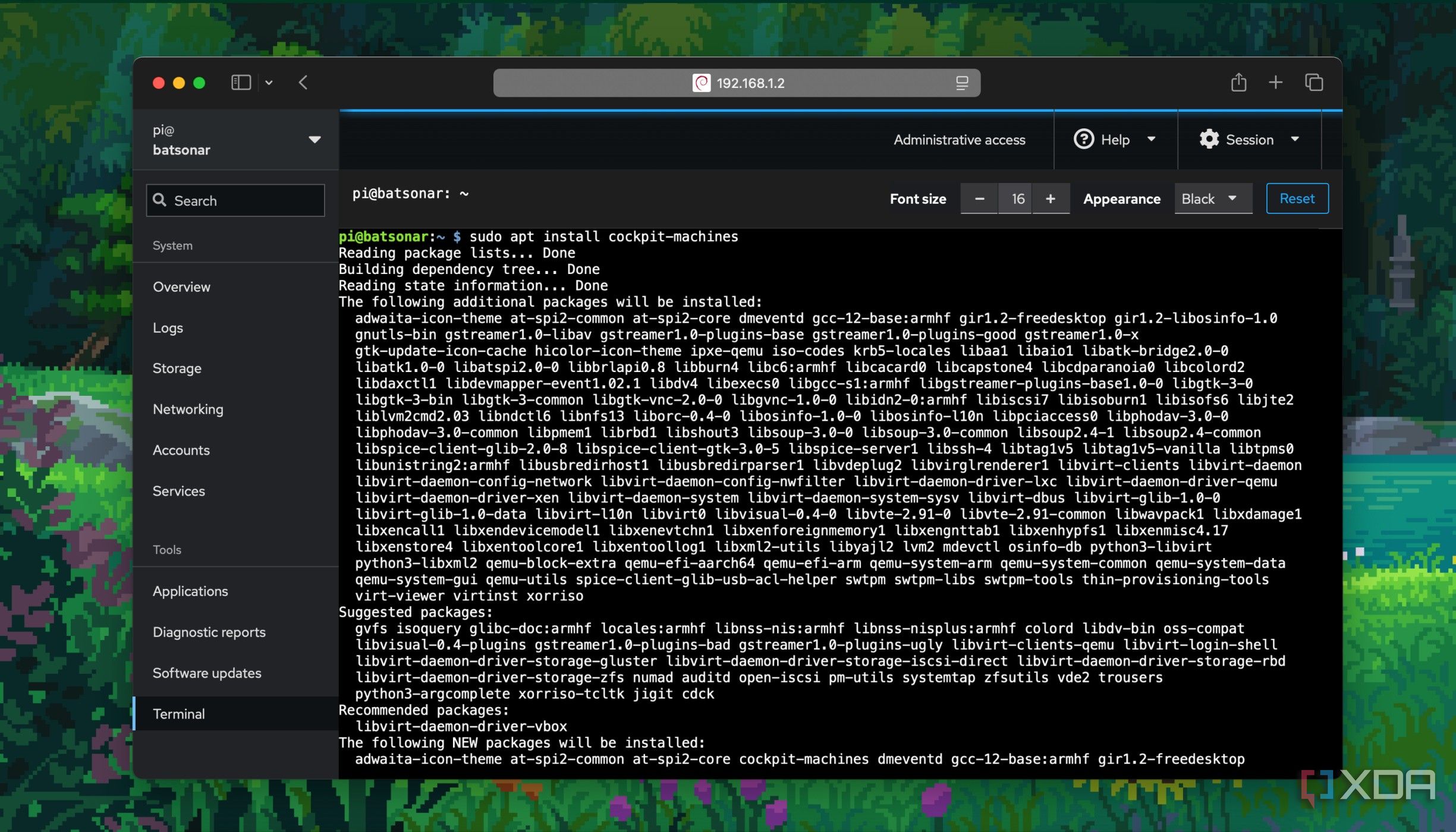Open the Help dropdown menu

pos(1115,140)
